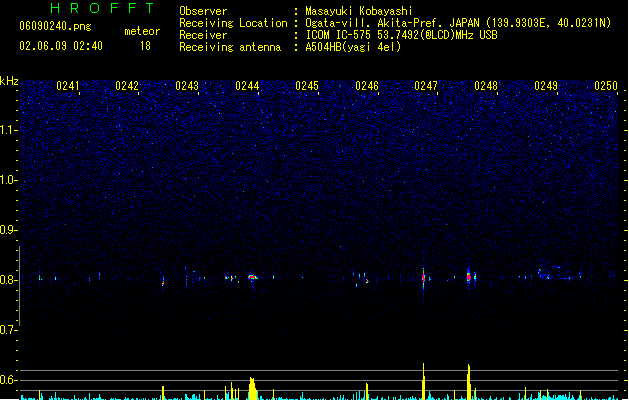Click the 0245 time marker

[x=307, y=86]
